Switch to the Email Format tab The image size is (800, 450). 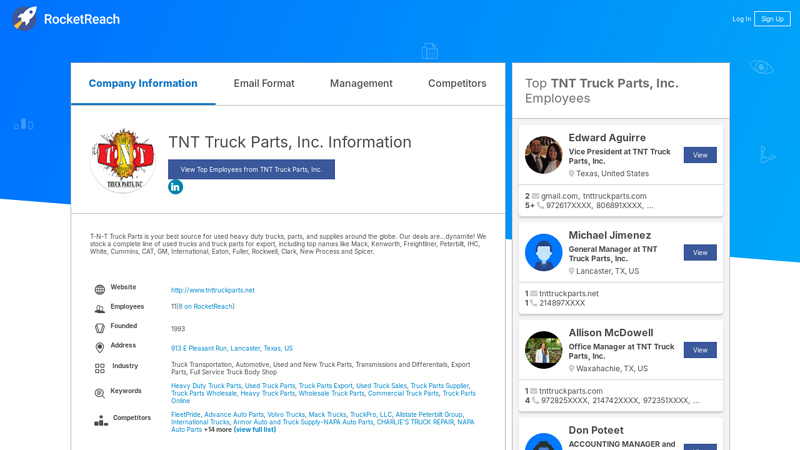point(264,84)
